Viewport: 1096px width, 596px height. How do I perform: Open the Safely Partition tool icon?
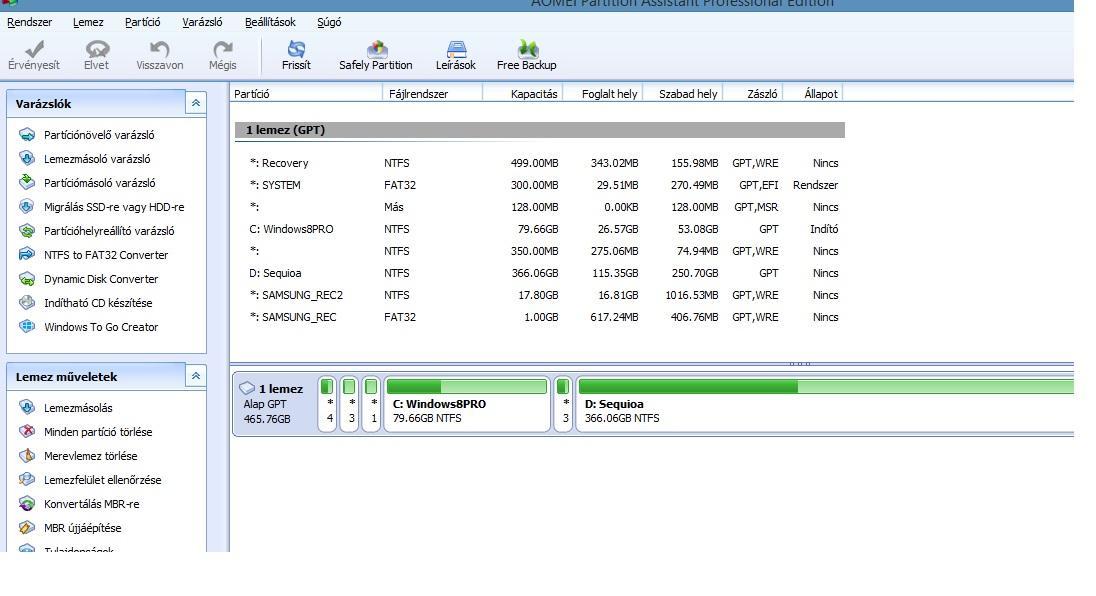tap(376, 49)
